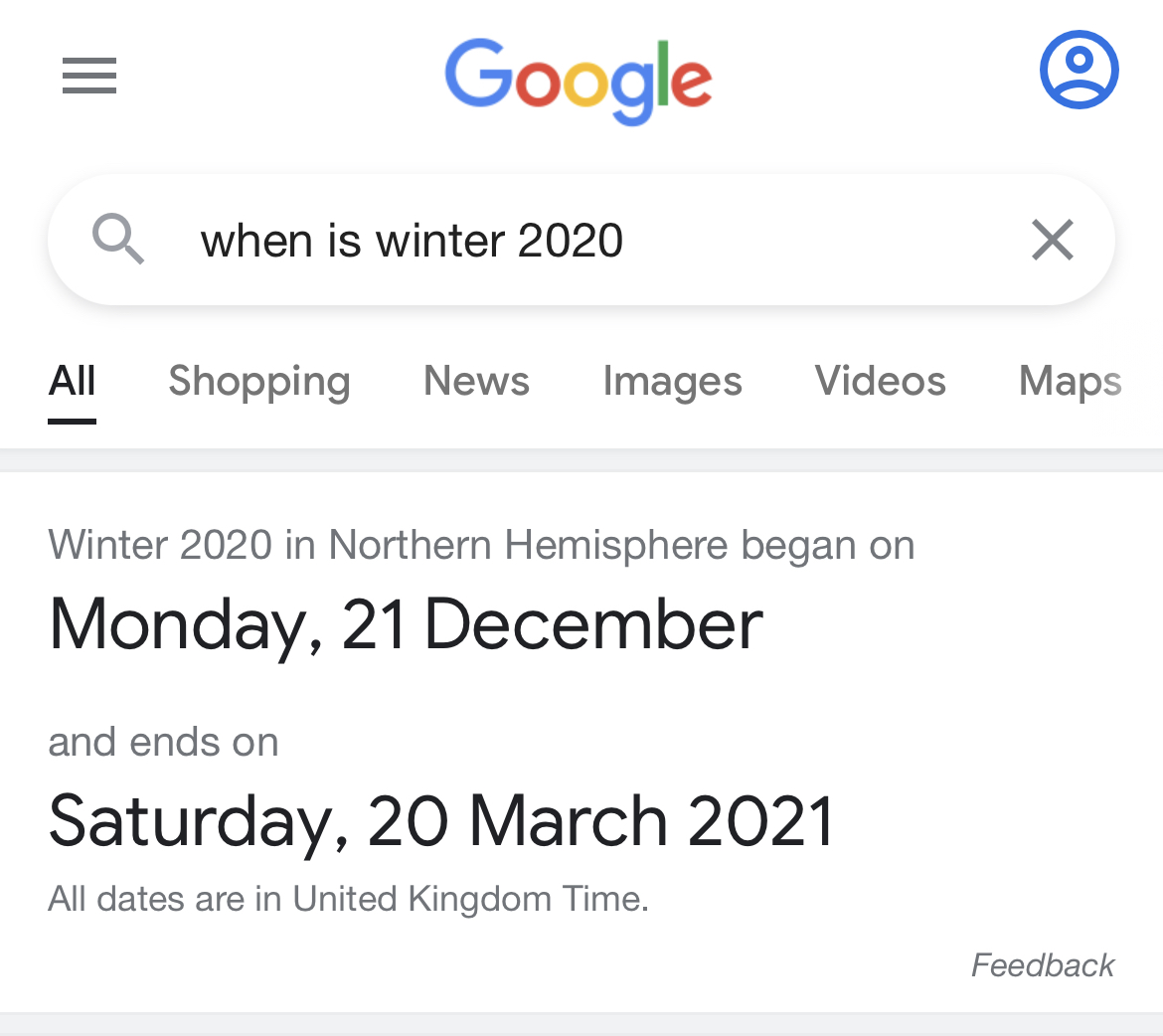Open the hamburger main menu
Screen dimensions: 1163x1036
click(89, 76)
